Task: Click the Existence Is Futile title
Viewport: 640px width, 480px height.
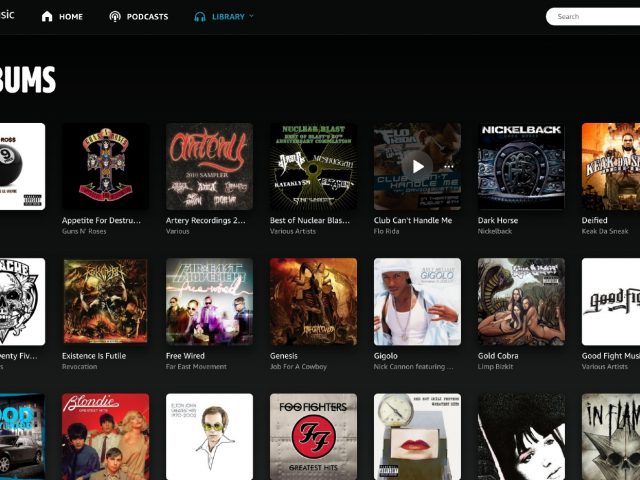Action: click(x=94, y=356)
